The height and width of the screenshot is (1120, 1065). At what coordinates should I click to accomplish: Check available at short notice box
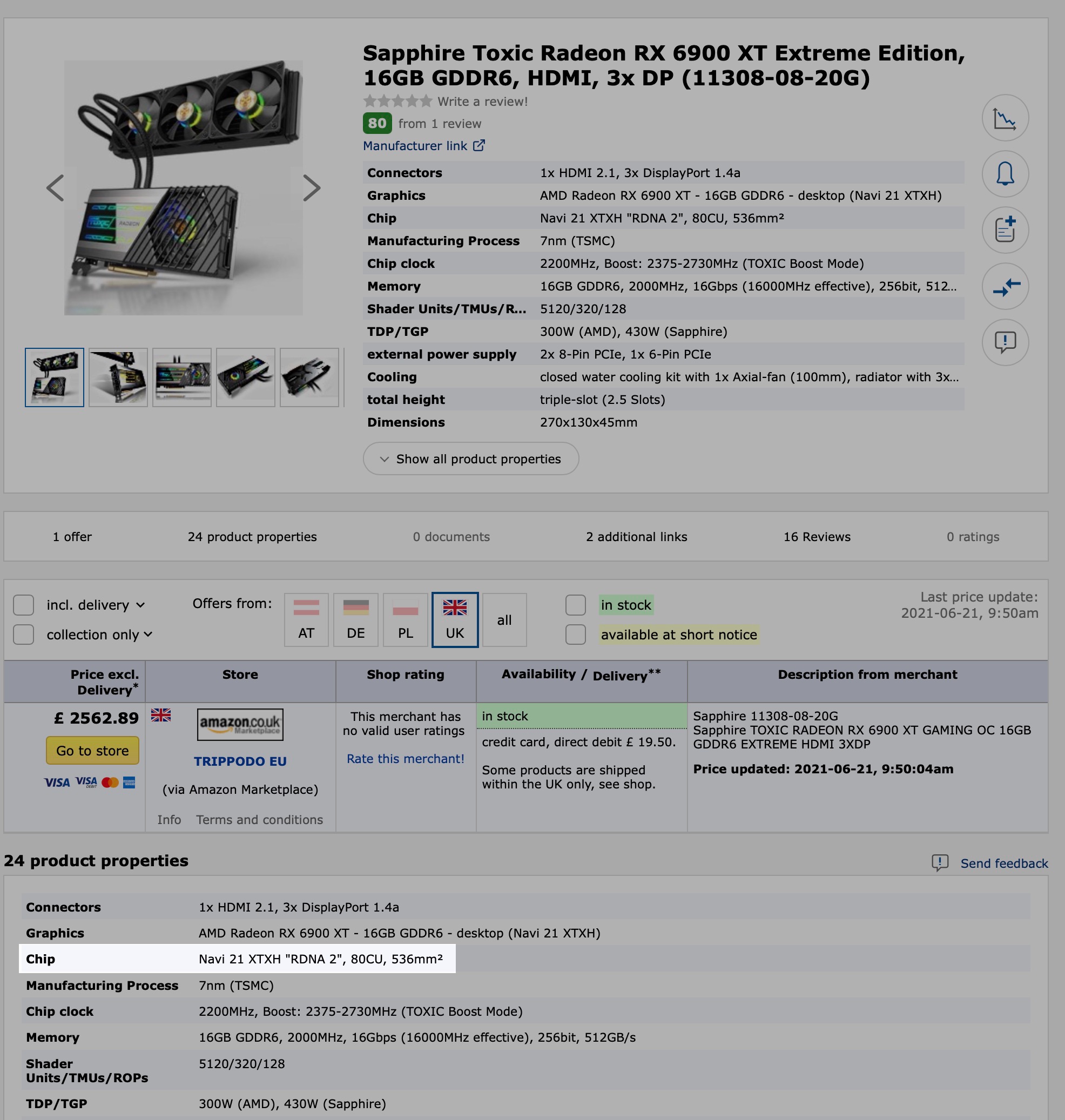point(575,635)
